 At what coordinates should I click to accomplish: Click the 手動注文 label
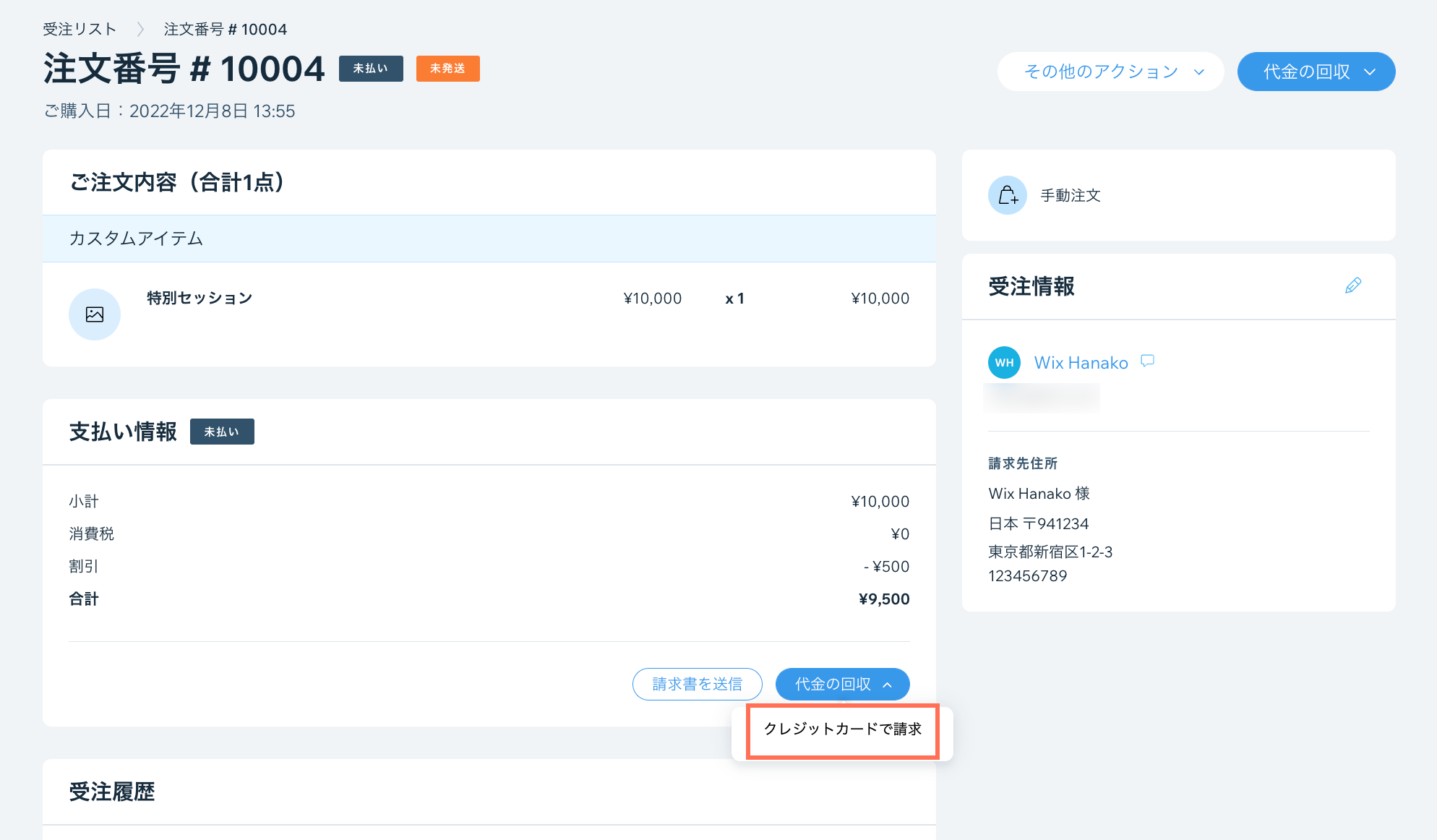(x=1071, y=195)
